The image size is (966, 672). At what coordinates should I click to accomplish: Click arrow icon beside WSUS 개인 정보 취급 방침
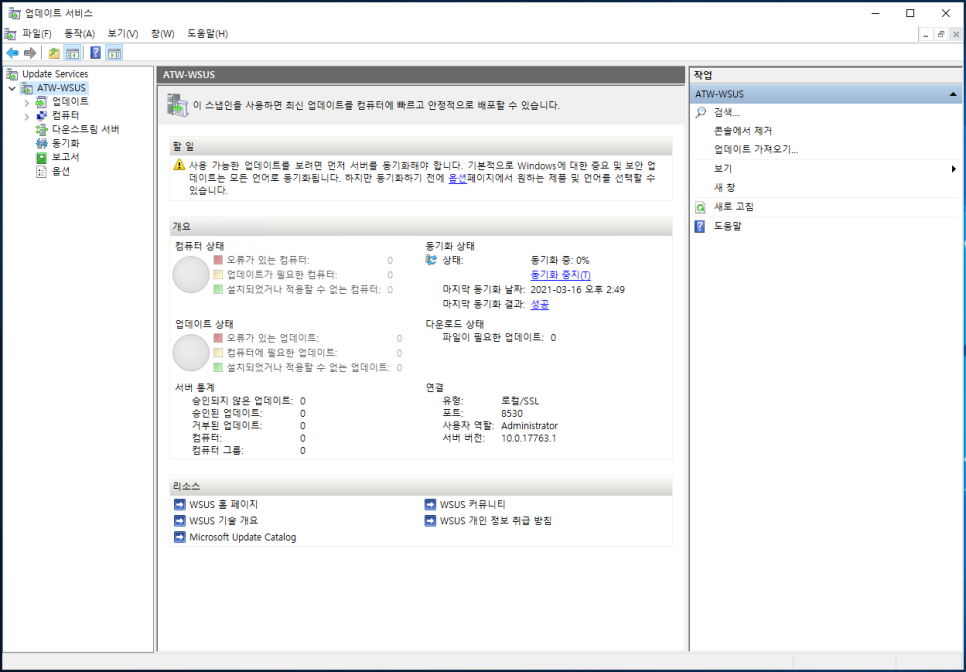pos(430,520)
